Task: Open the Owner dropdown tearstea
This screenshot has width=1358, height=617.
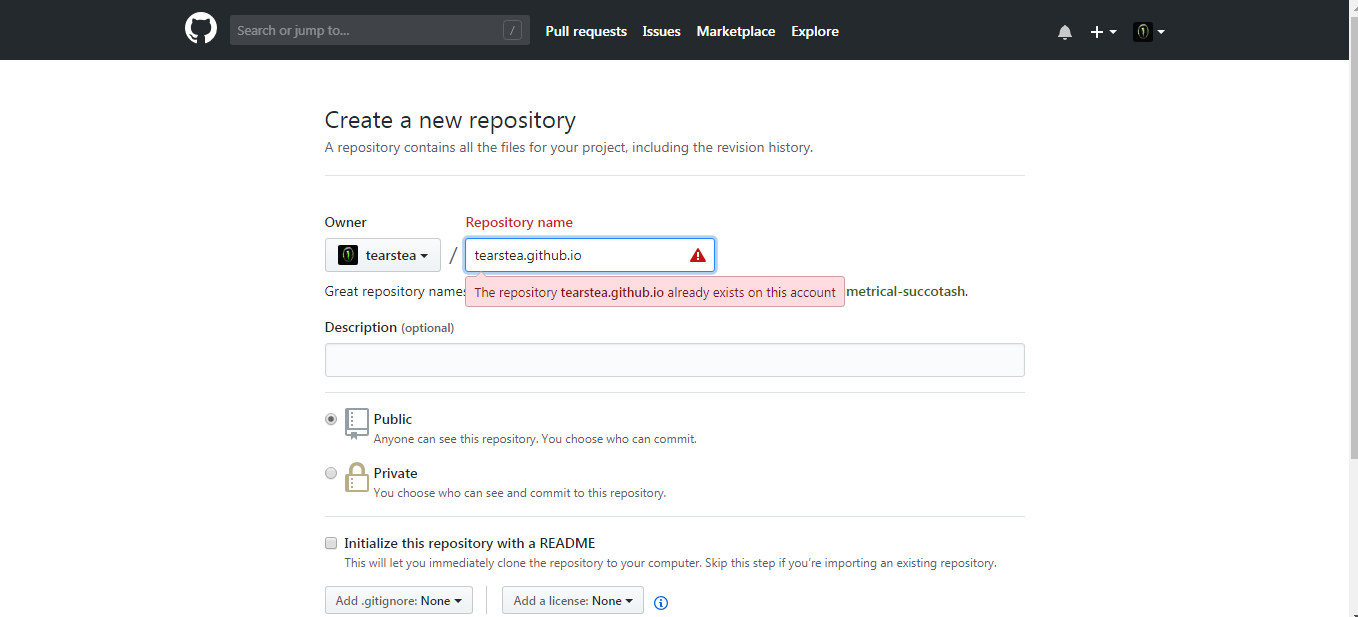Action: tap(383, 255)
